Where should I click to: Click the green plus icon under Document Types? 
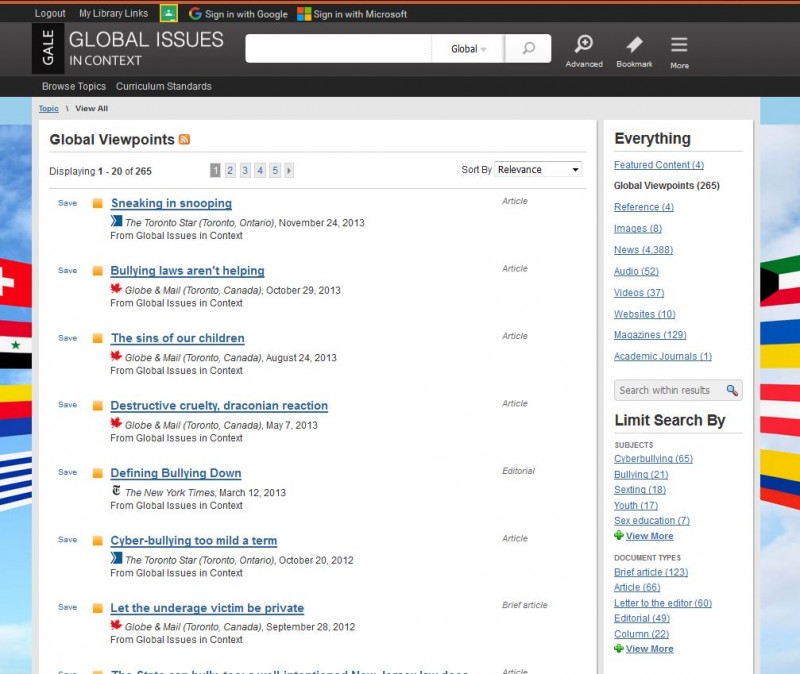click(x=618, y=648)
